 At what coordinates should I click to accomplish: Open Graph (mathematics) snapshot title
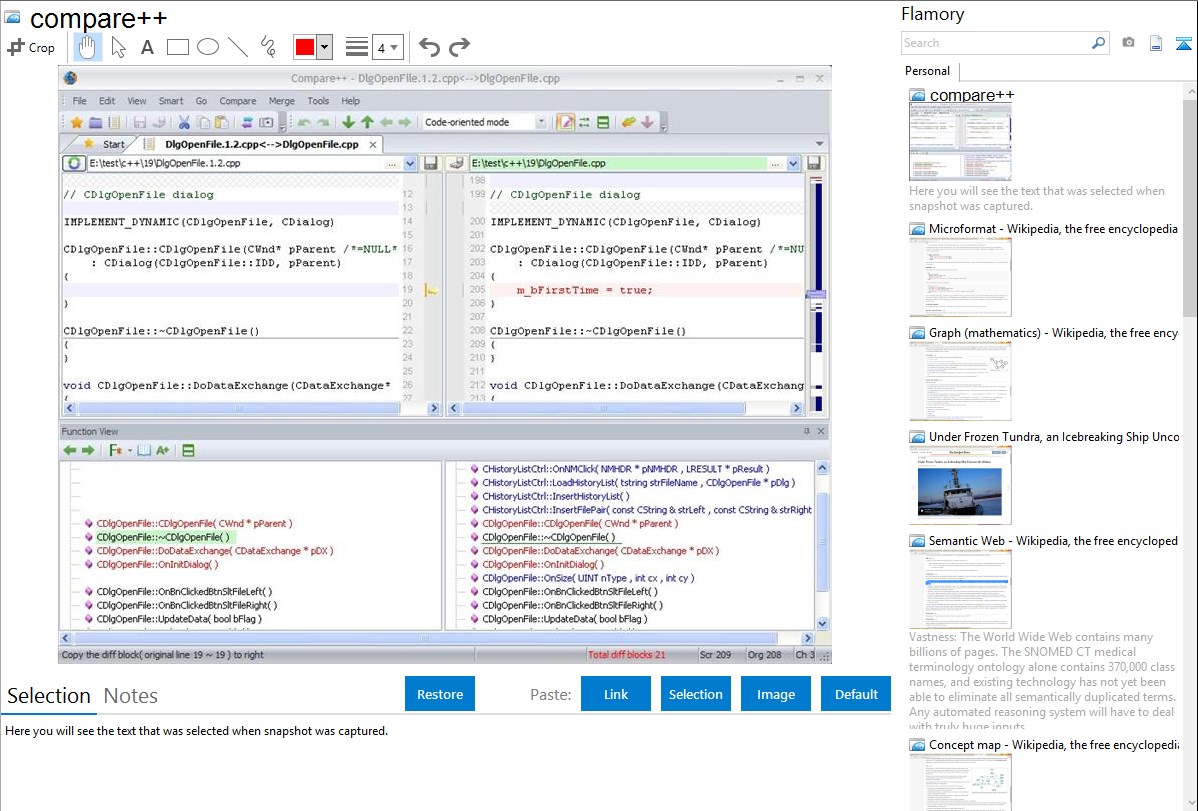click(x=1053, y=333)
